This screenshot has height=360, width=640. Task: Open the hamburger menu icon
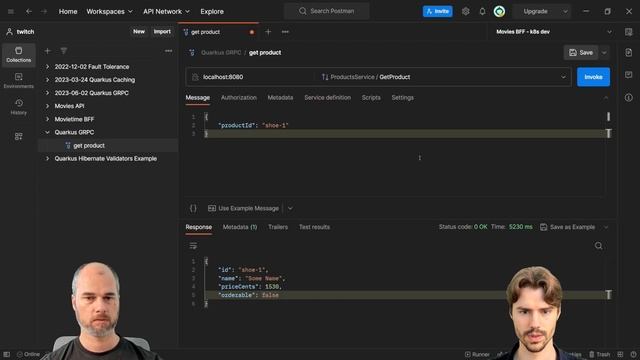click(11, 11)
